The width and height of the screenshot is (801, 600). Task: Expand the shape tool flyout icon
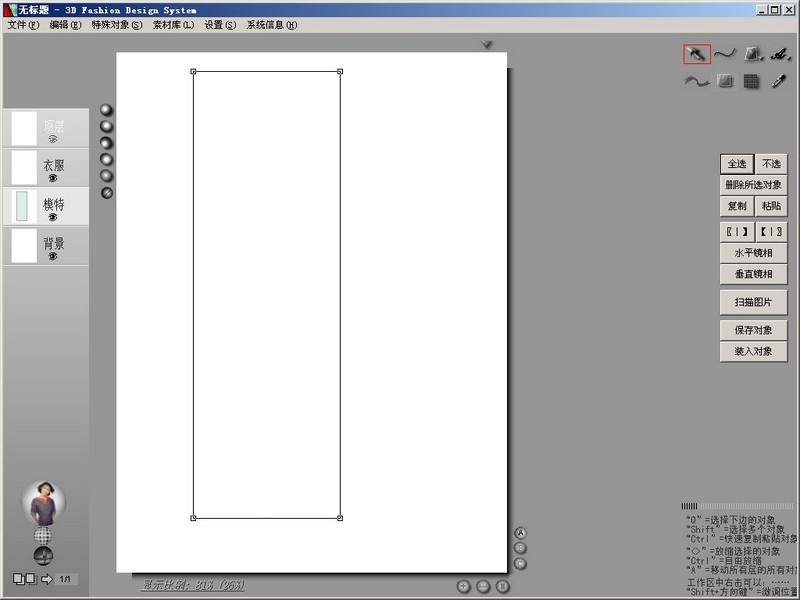click(x=753, y=54)
